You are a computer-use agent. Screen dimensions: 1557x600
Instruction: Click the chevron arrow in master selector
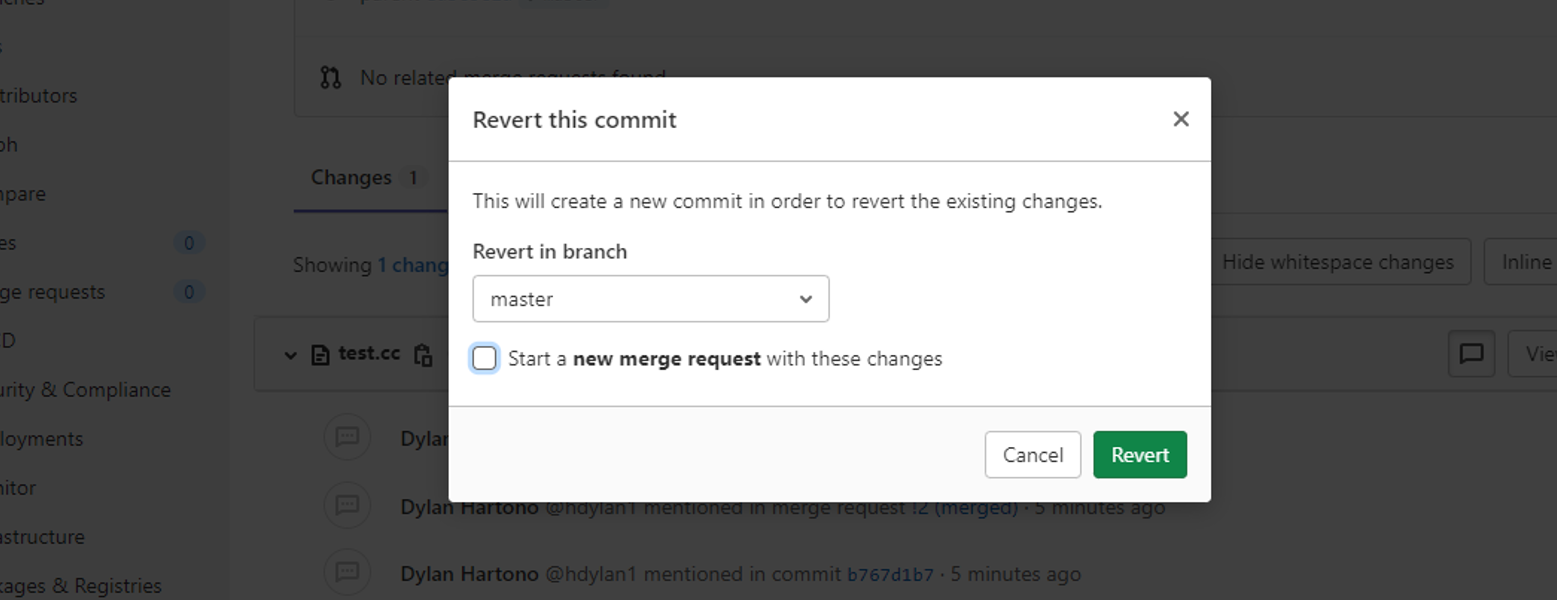(x=805, y=299)
